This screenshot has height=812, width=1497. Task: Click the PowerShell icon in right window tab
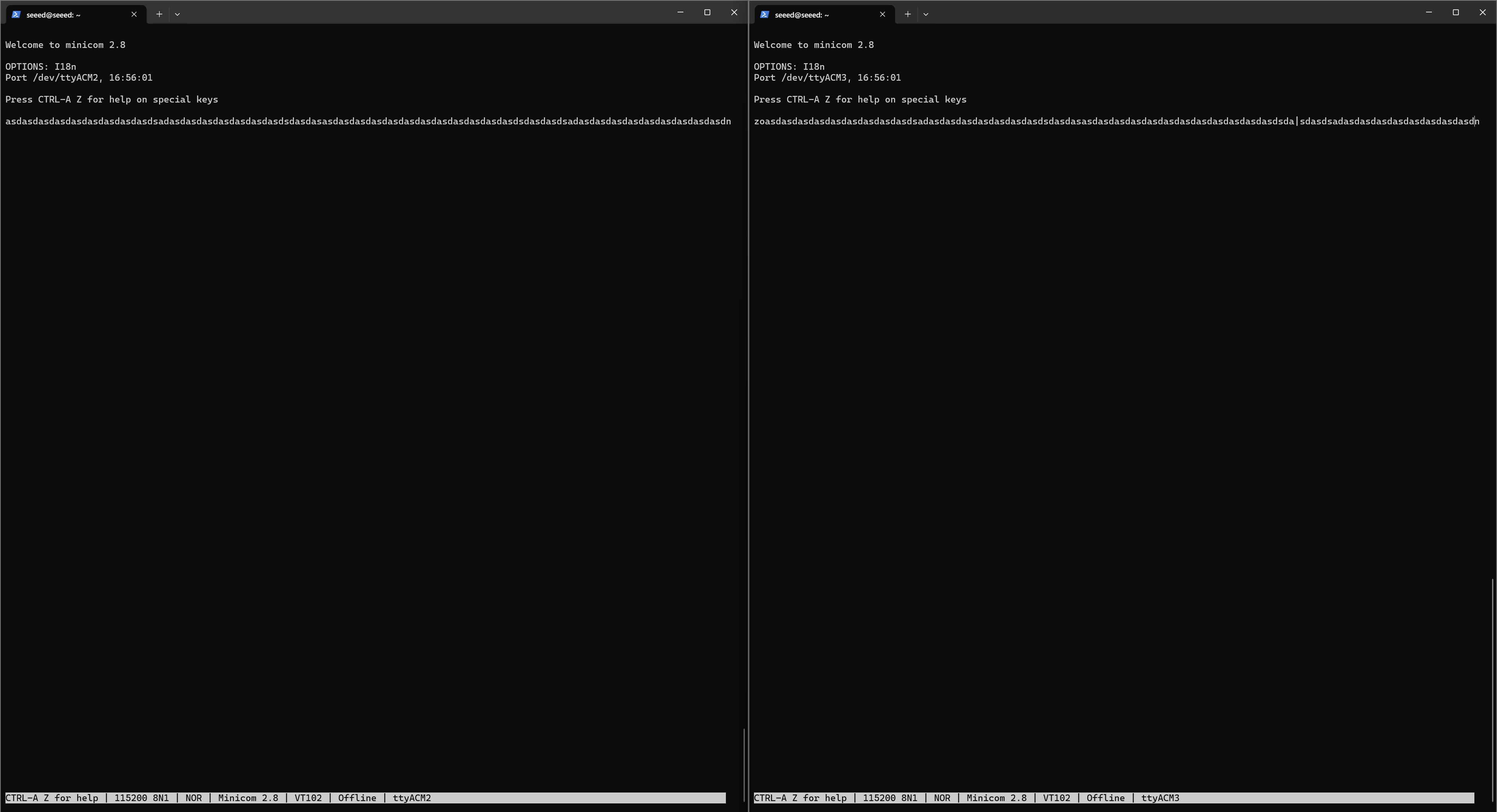pyautogui.click(x=765, y=14)
